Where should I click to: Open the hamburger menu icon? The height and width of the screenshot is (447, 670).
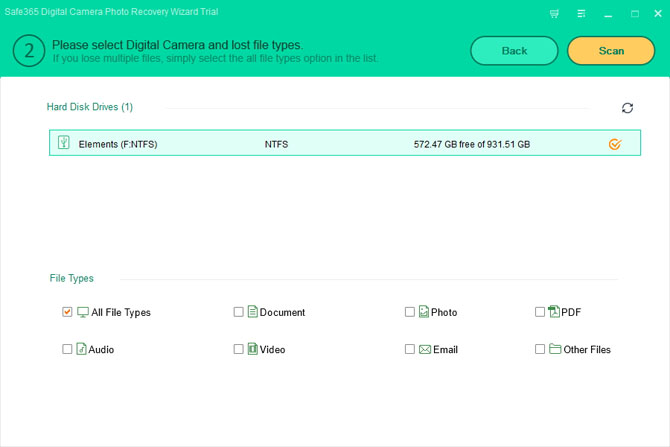coord(581,14)
